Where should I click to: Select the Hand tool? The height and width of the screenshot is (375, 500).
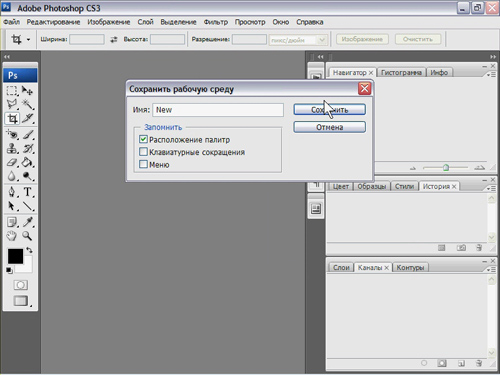pos(12,236)
